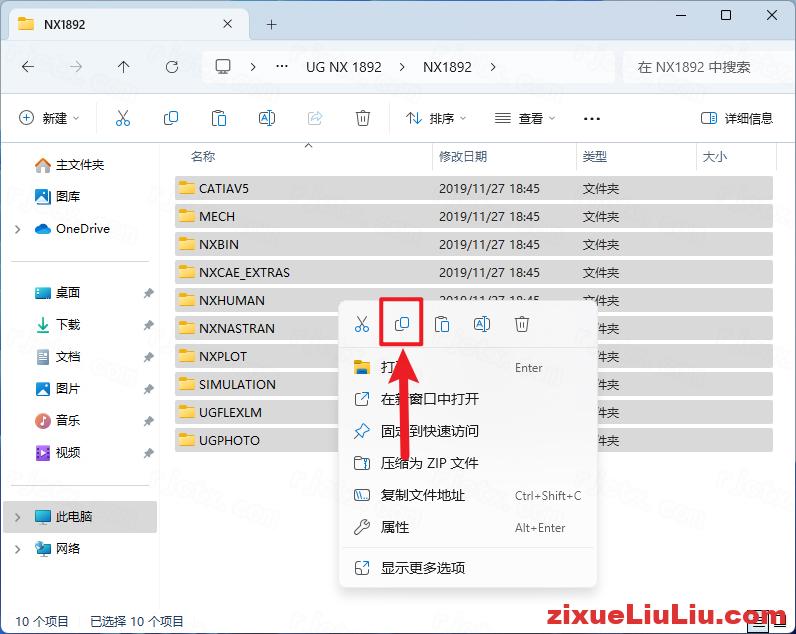Click the Rename icon in the context menu

point(481,324)
